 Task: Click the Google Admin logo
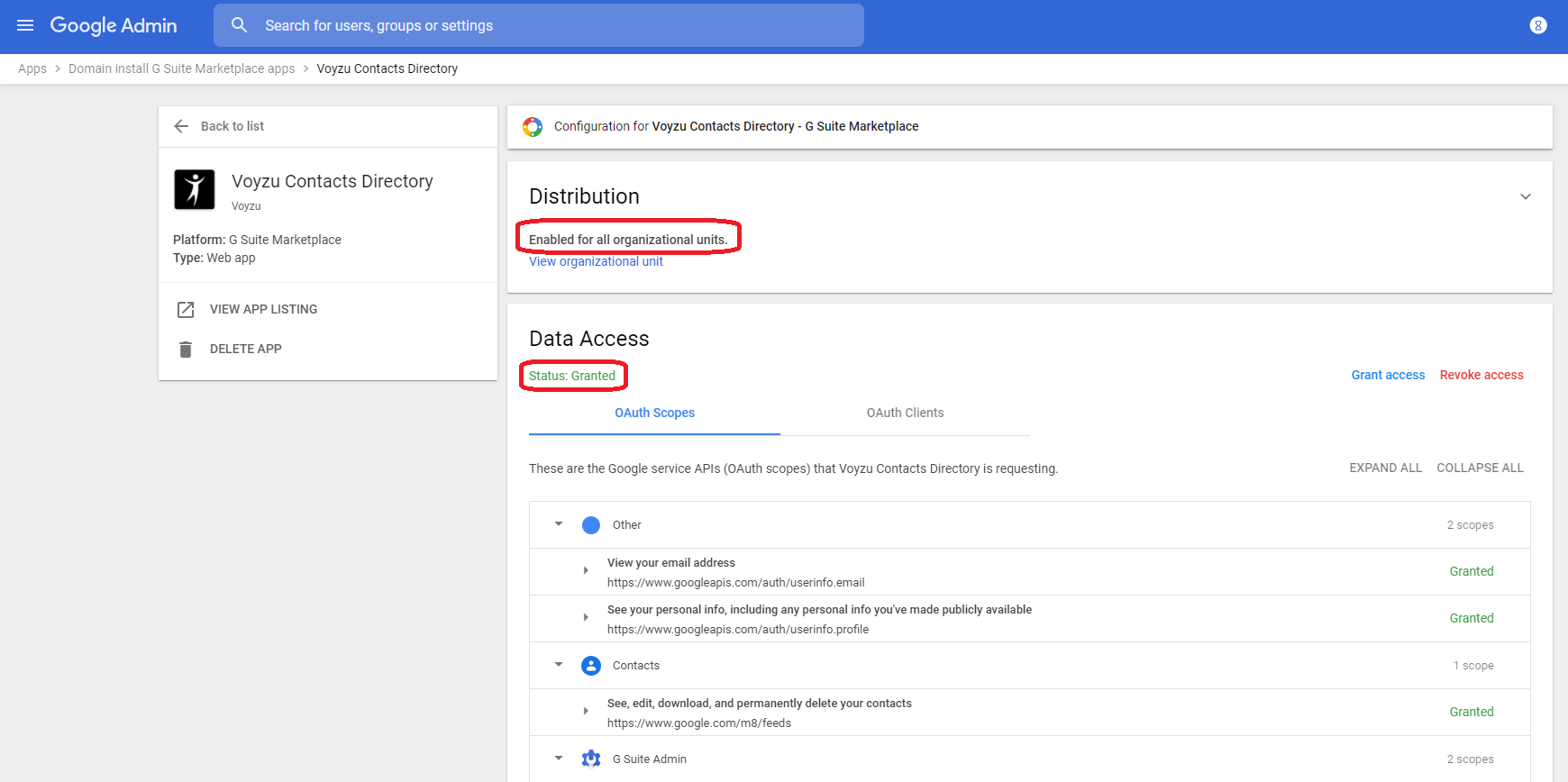(x=114, y=25)
